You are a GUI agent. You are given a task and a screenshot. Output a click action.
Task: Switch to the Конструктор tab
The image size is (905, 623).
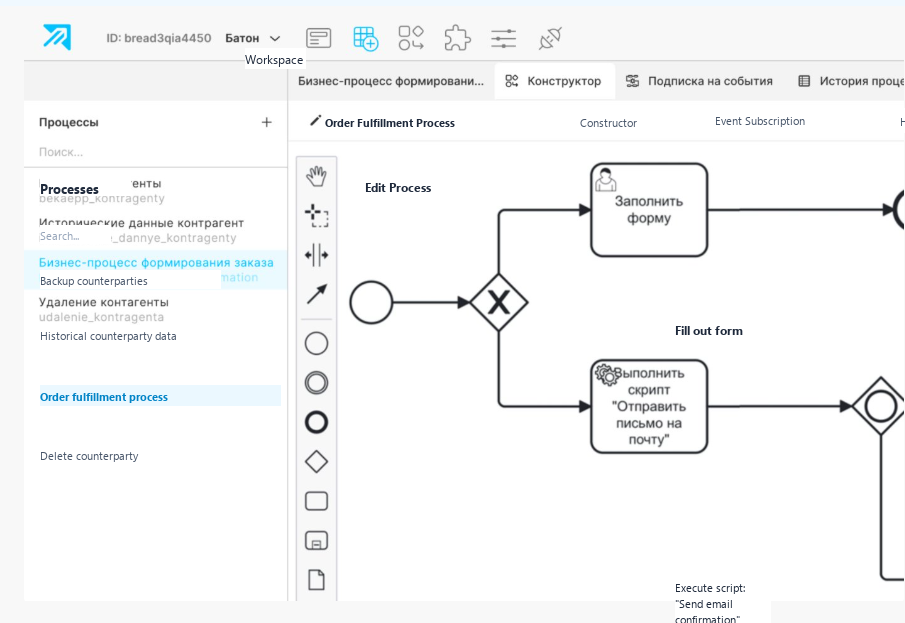(554, 81)
